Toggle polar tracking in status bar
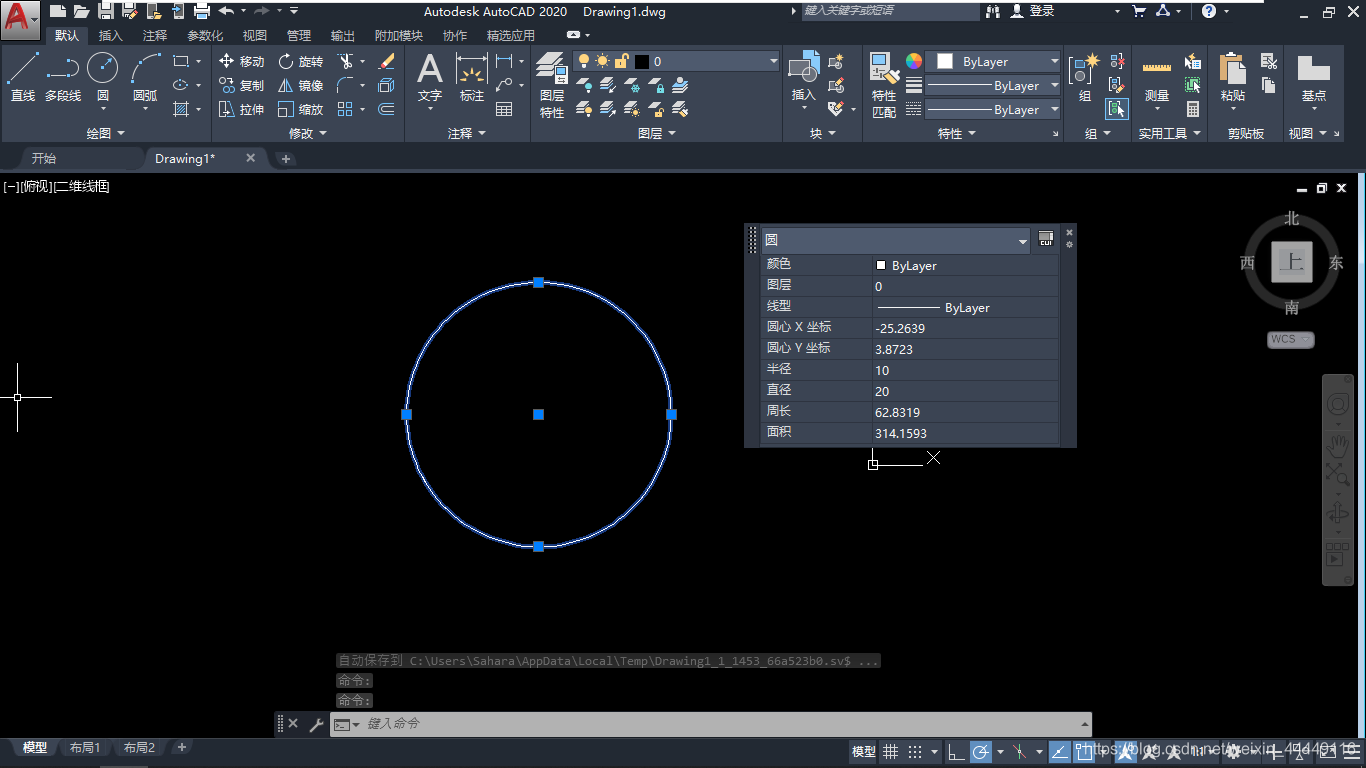The image size is (1366, 768). 981,751
